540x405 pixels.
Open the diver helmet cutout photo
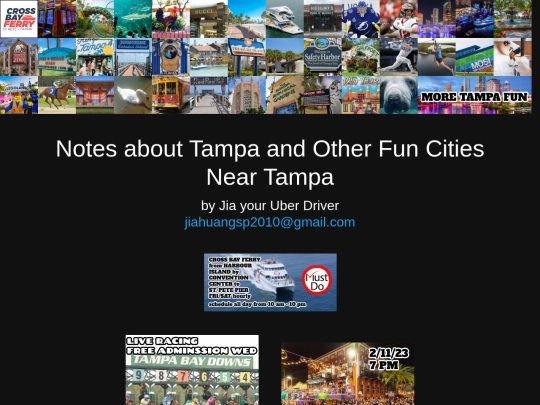[171, 57]
